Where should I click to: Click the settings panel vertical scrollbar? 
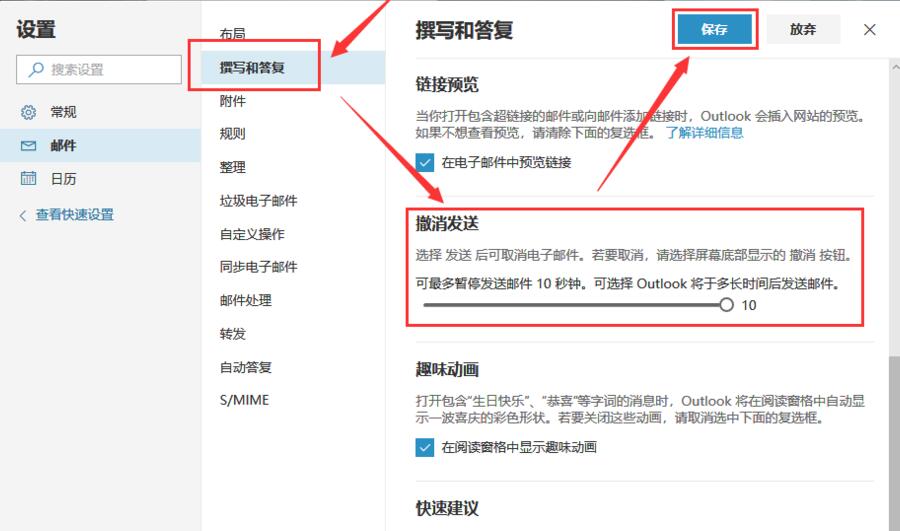click(x=894, y=443)
